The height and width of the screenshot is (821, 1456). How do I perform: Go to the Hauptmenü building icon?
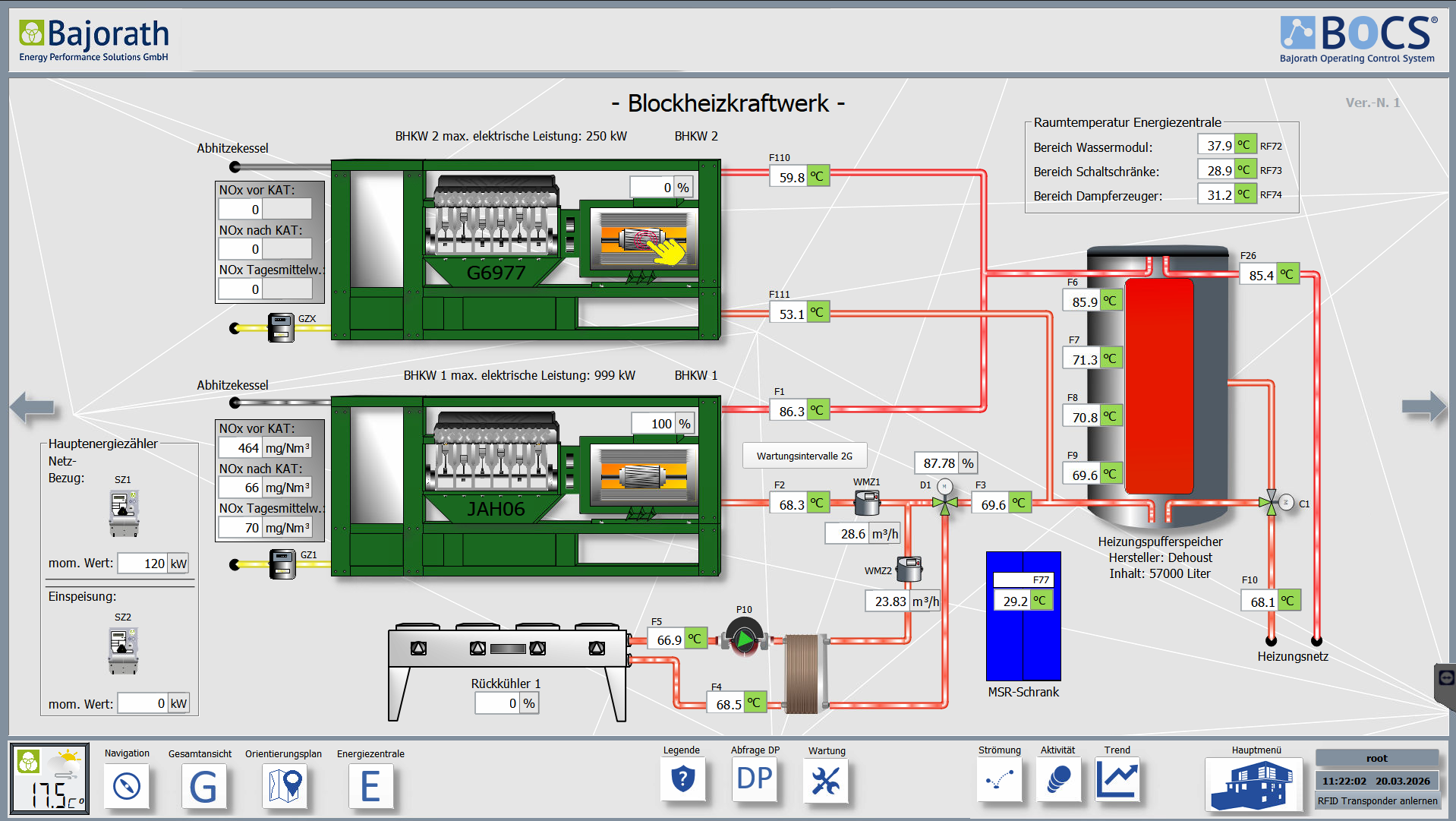[1253, 785]
